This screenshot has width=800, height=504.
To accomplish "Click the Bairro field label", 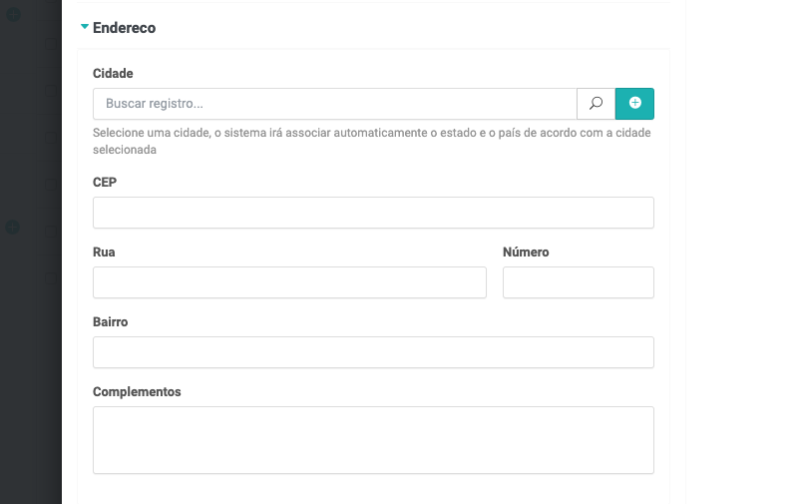I will pos(110,322).
